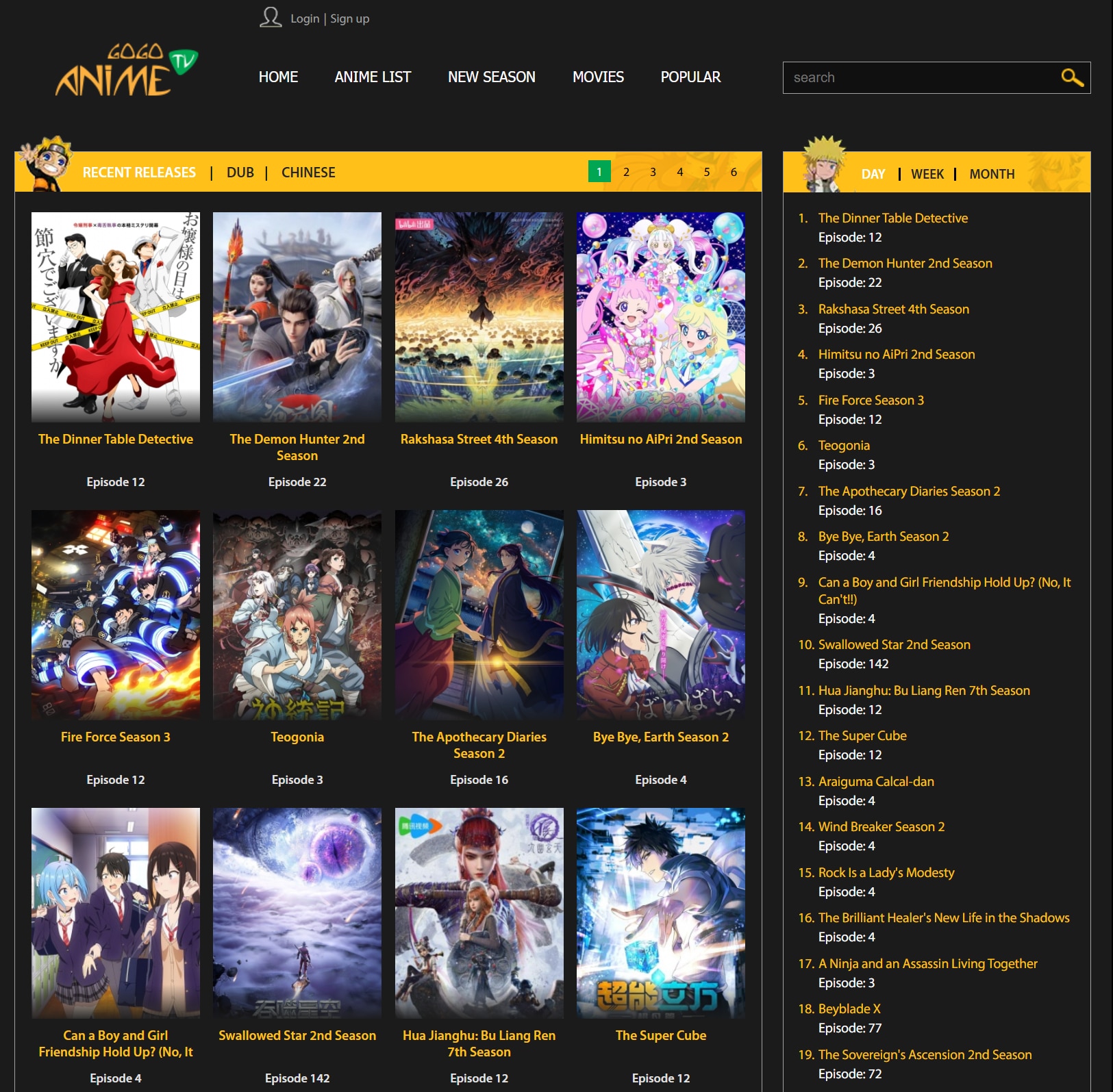
Task: Open Hua Jianghu: Bu Liang Ren poster
Action: [x=479, y=913]
